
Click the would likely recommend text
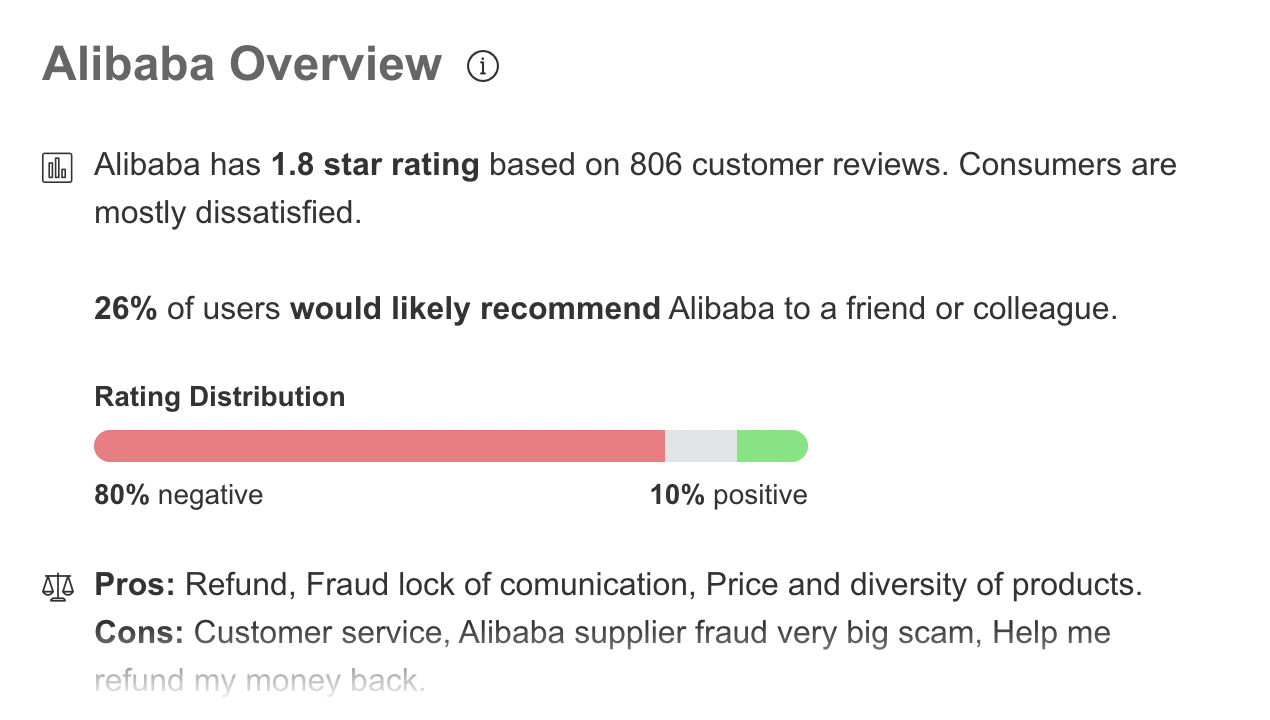coord(475,309)
